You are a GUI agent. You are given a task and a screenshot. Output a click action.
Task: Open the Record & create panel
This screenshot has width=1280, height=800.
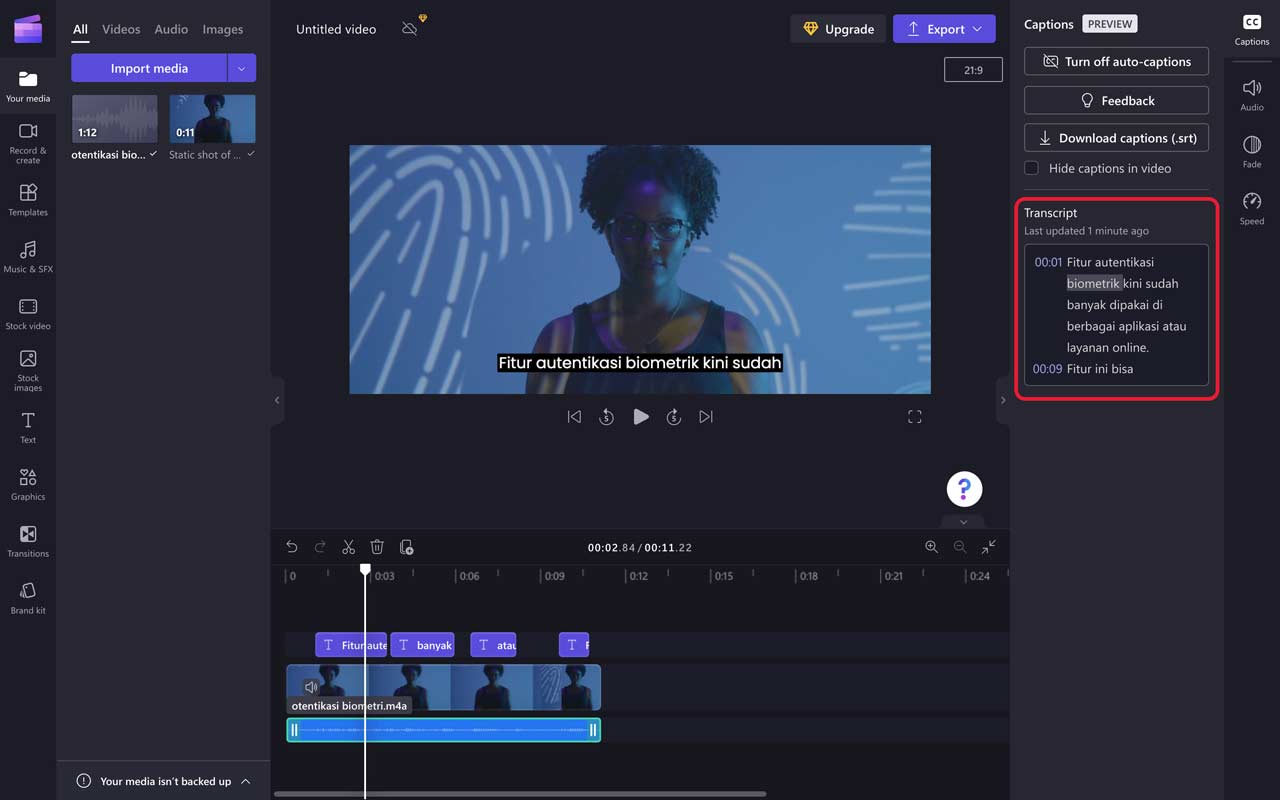[x=28, y=142]
